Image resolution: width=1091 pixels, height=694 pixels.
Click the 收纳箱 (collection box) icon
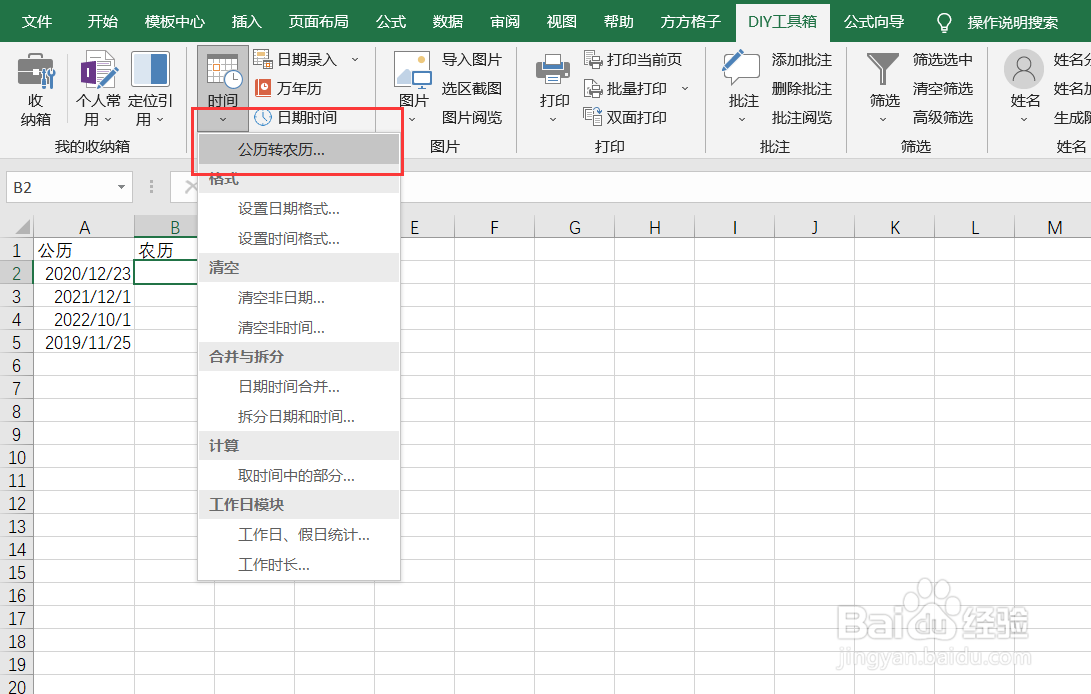click(35, 80)
